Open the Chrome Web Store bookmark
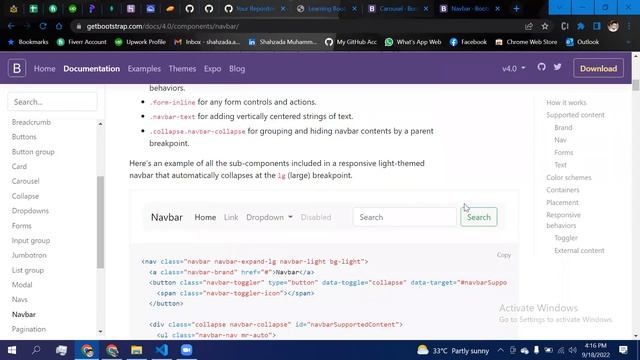Viewport: 640px width, 360px height. pyautogui.click(x=526, y=42)
